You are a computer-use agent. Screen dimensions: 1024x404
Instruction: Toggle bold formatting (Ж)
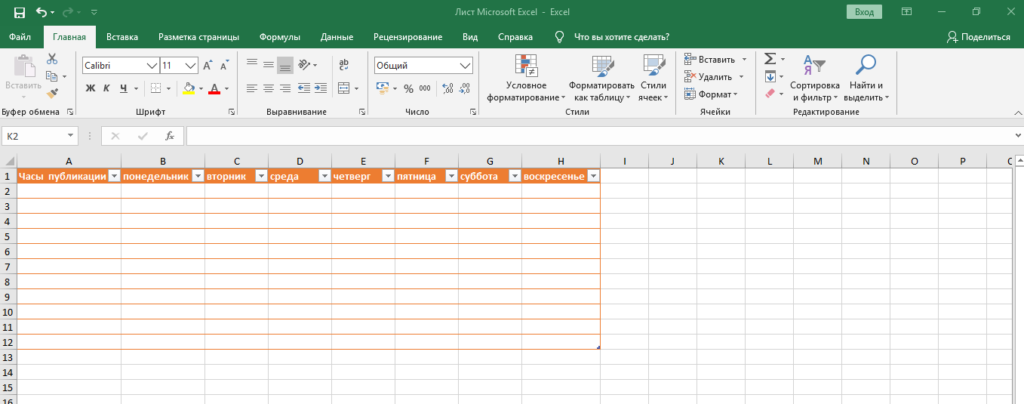(x=90, y=89)
